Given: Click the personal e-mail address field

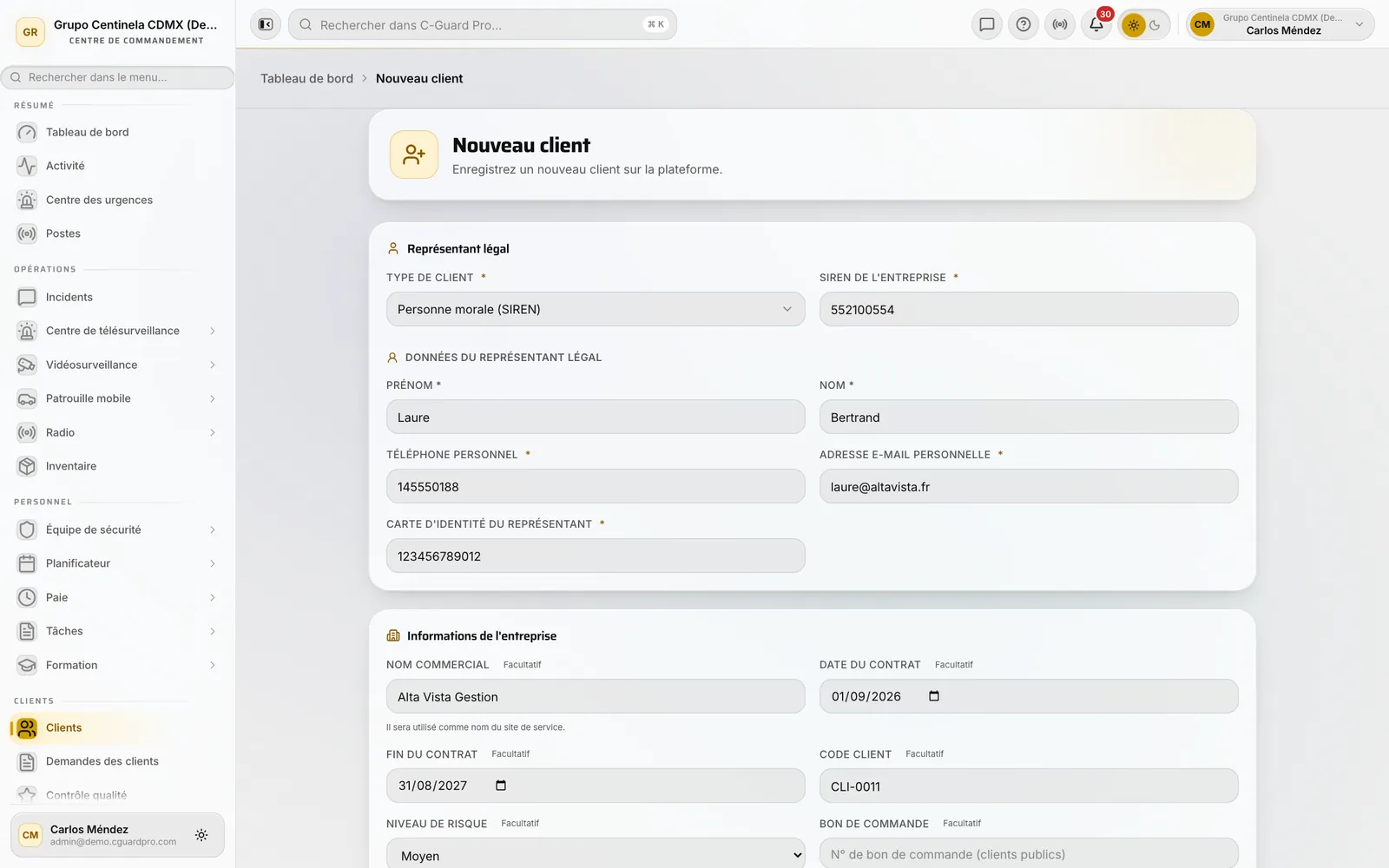Looking at the screenshot, I should (1029, 486).
